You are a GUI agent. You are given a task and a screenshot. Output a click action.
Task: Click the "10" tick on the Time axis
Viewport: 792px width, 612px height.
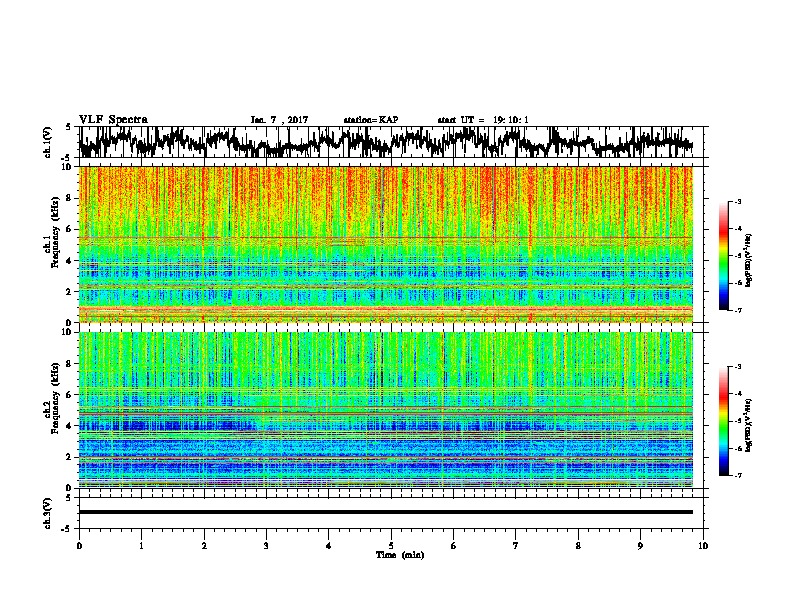(703, 546)
